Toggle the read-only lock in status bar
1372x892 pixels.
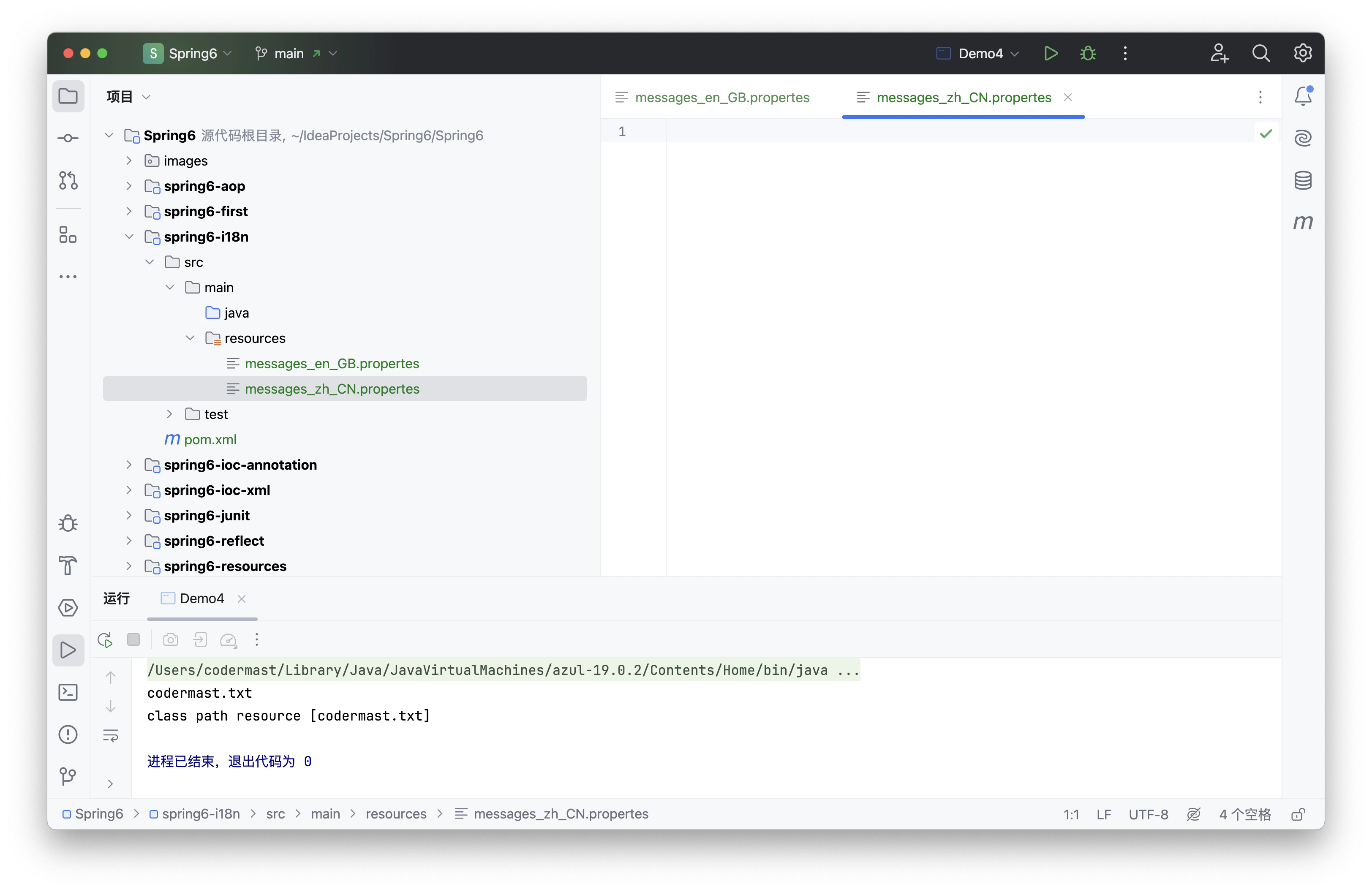(1298, 814)
